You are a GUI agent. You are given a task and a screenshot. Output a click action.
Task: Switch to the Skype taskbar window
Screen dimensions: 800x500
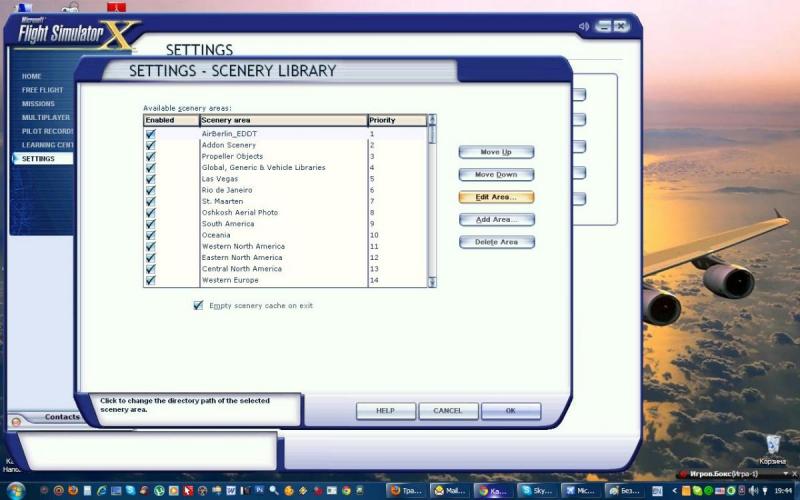[x=538, y=491]
